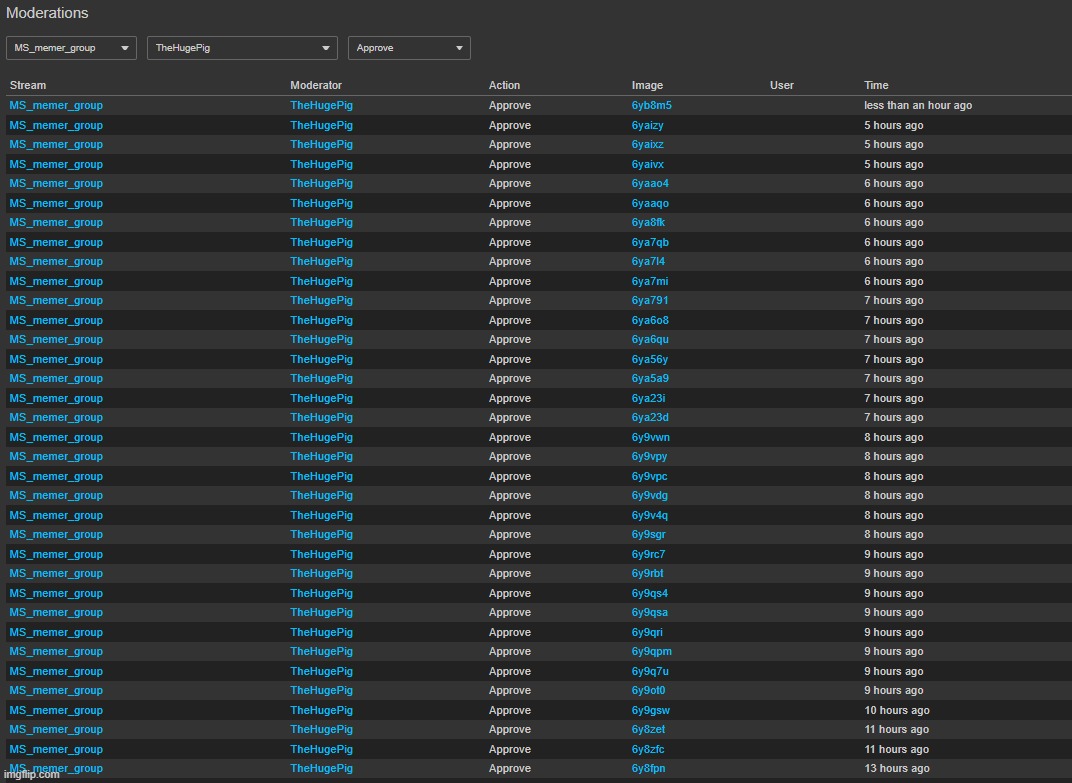Open image link 6yb8m5
The height and width of the screenshot is (783, 1072).
click(x=651, y=105)
